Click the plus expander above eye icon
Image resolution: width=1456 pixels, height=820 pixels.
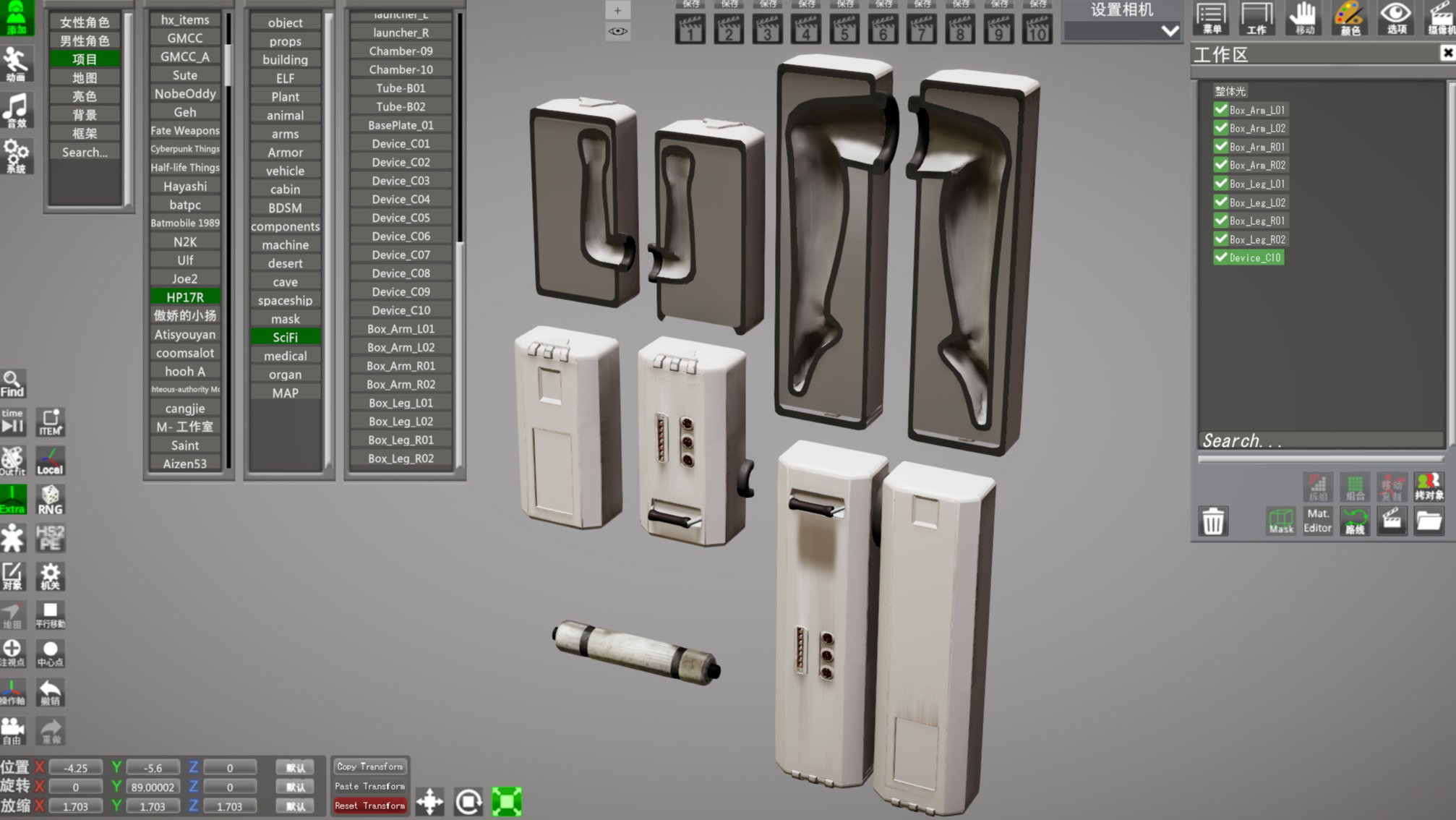click(617, 10)
